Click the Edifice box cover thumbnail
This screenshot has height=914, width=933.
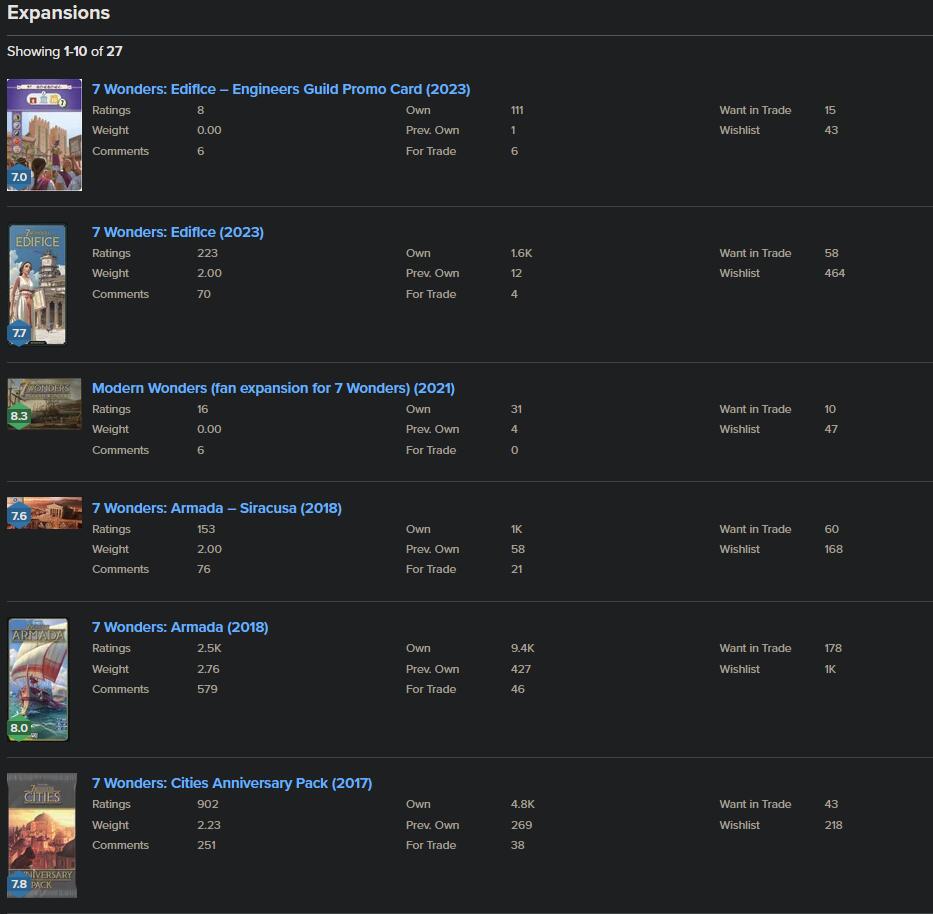(37, 284)
